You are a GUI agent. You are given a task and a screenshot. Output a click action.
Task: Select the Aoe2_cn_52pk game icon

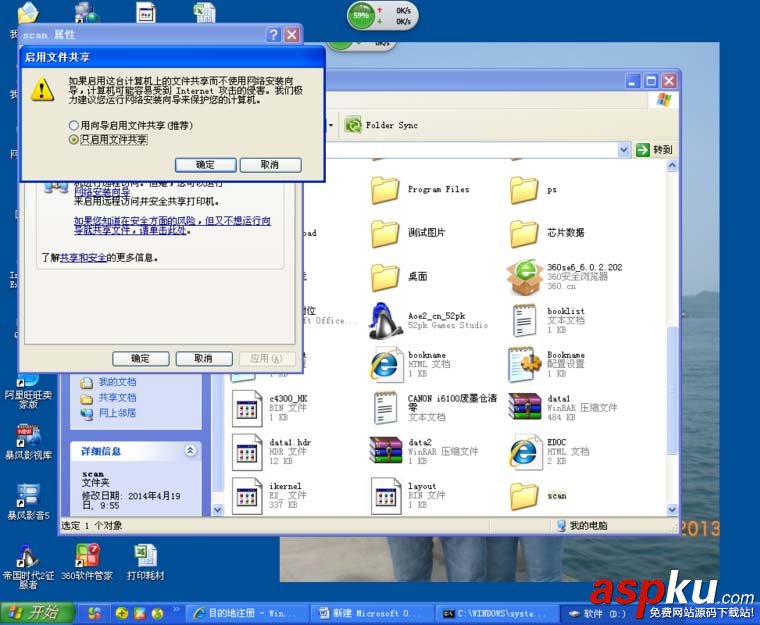pyautogui.click(x=385, y=321)
